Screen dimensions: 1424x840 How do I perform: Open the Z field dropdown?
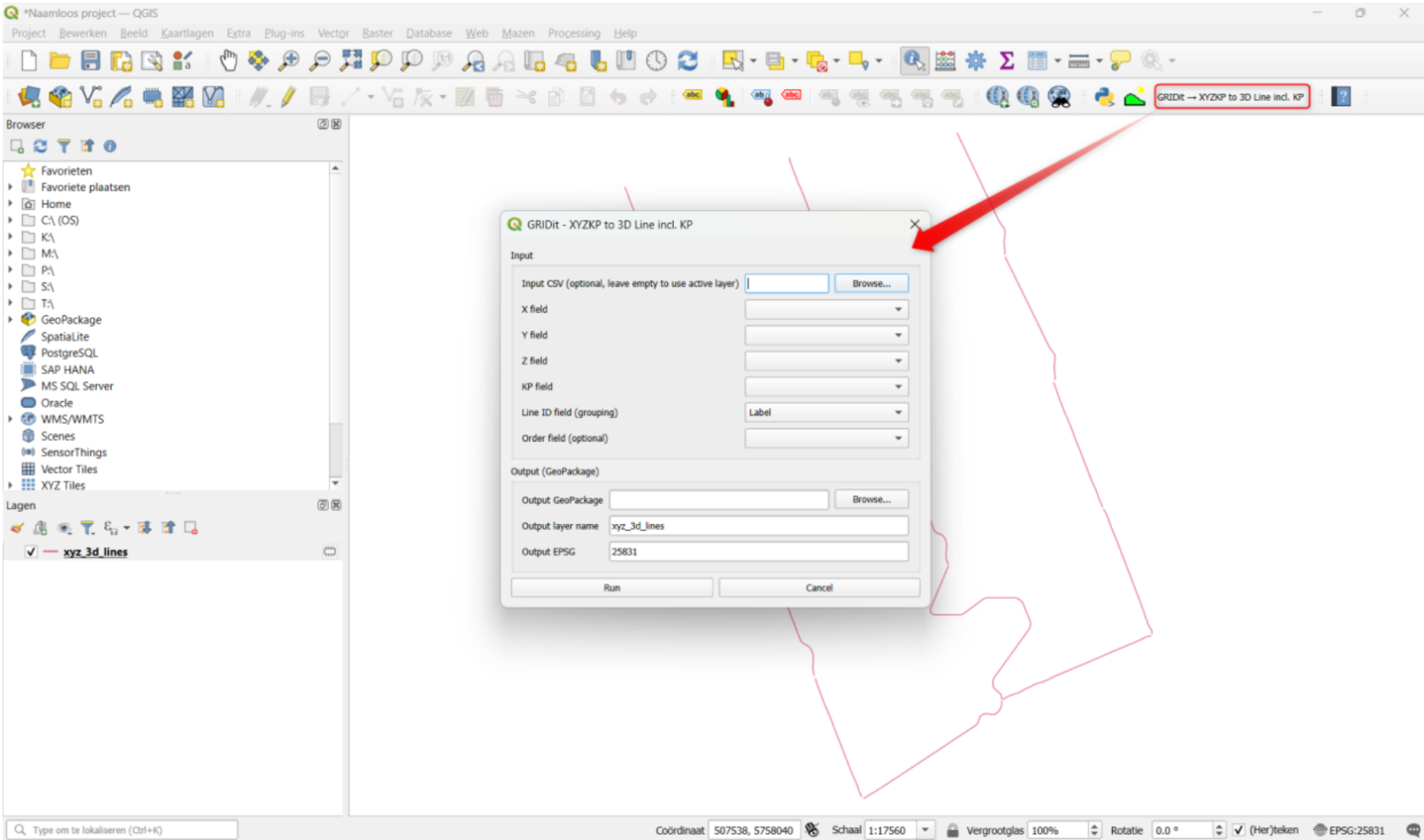(826, 361)
